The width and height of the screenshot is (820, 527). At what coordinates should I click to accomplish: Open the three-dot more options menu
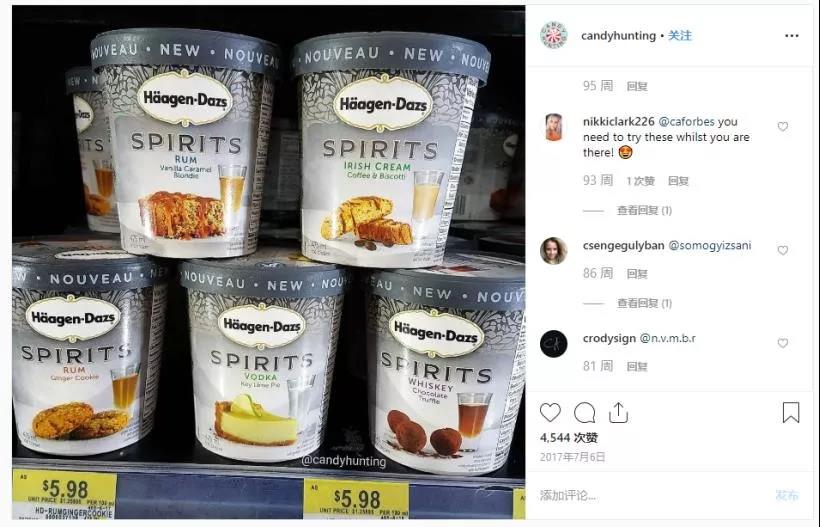coord(792,36)
